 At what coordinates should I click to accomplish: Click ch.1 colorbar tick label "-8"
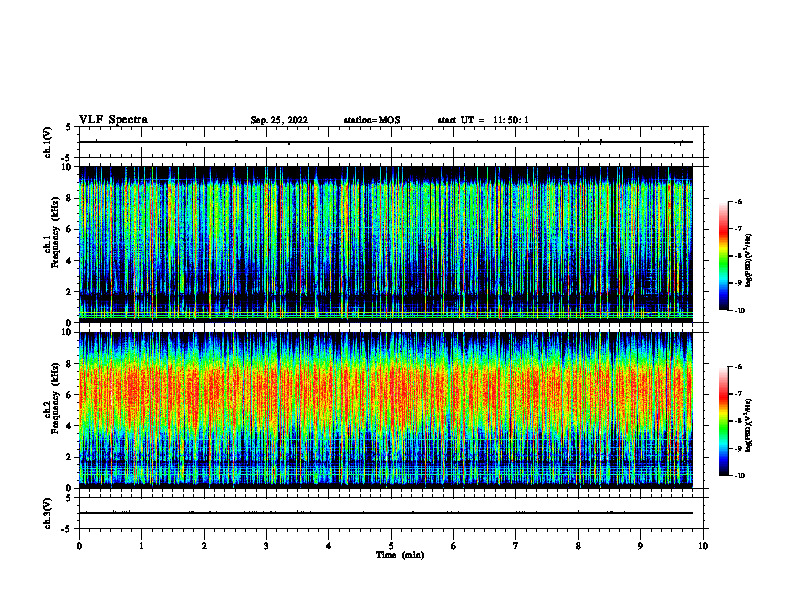[738, 256]
